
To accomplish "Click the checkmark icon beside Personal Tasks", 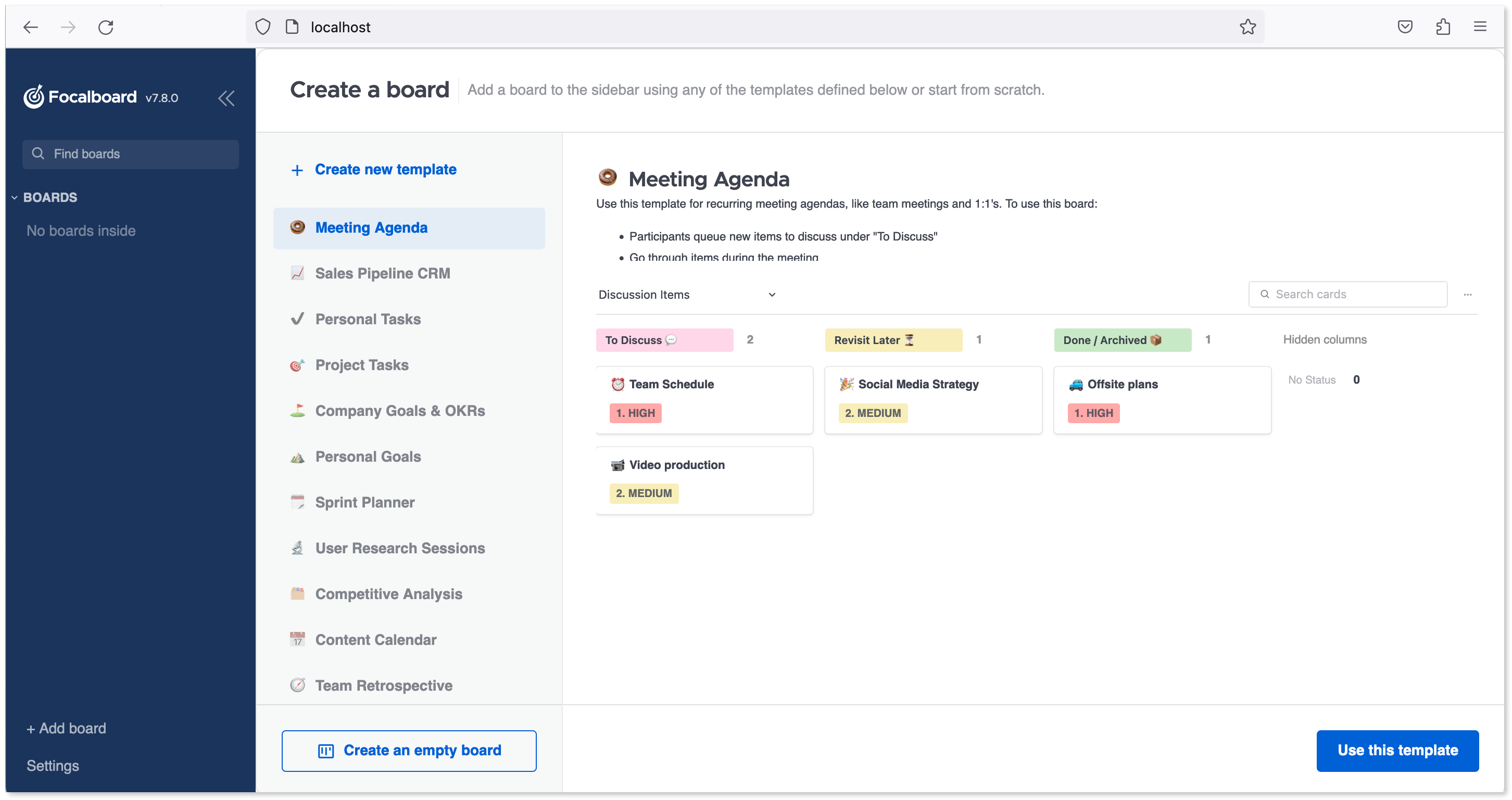I will click(x=298, y=319).
